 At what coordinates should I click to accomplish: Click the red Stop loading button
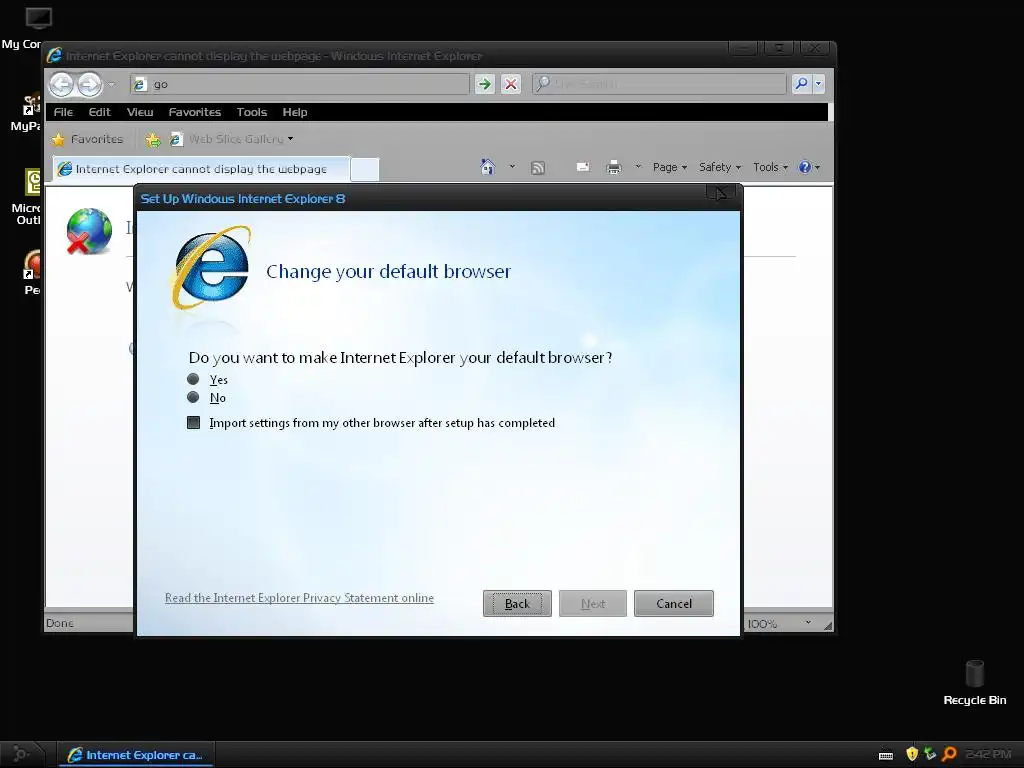pyautogui.click(x=511, y=84)
